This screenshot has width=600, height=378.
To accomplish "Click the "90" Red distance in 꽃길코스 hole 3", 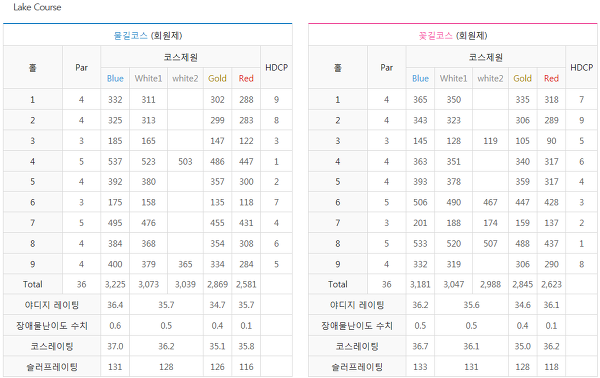I will tap(551, 141).
